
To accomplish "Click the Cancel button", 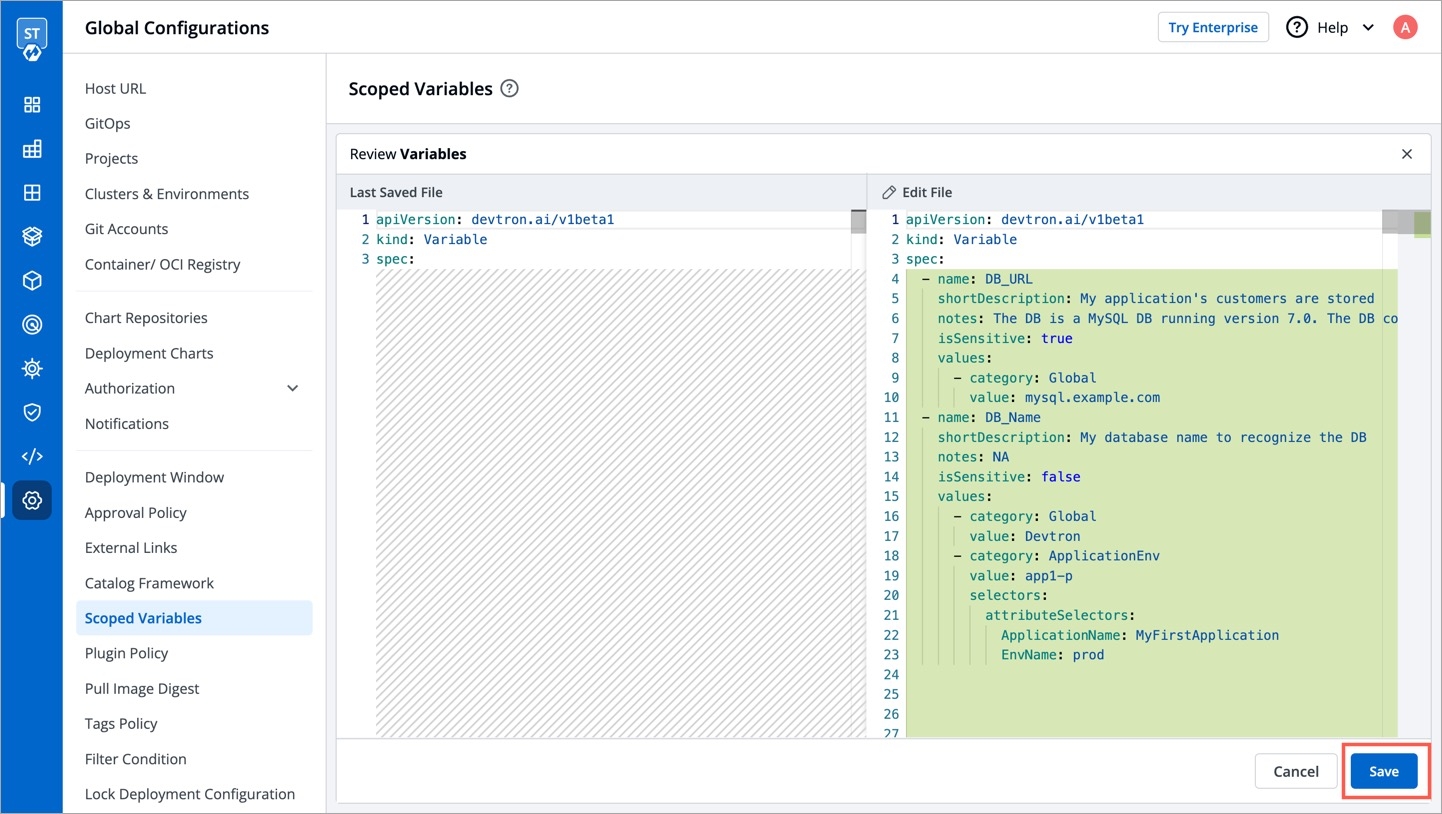I will [1295, 771].
